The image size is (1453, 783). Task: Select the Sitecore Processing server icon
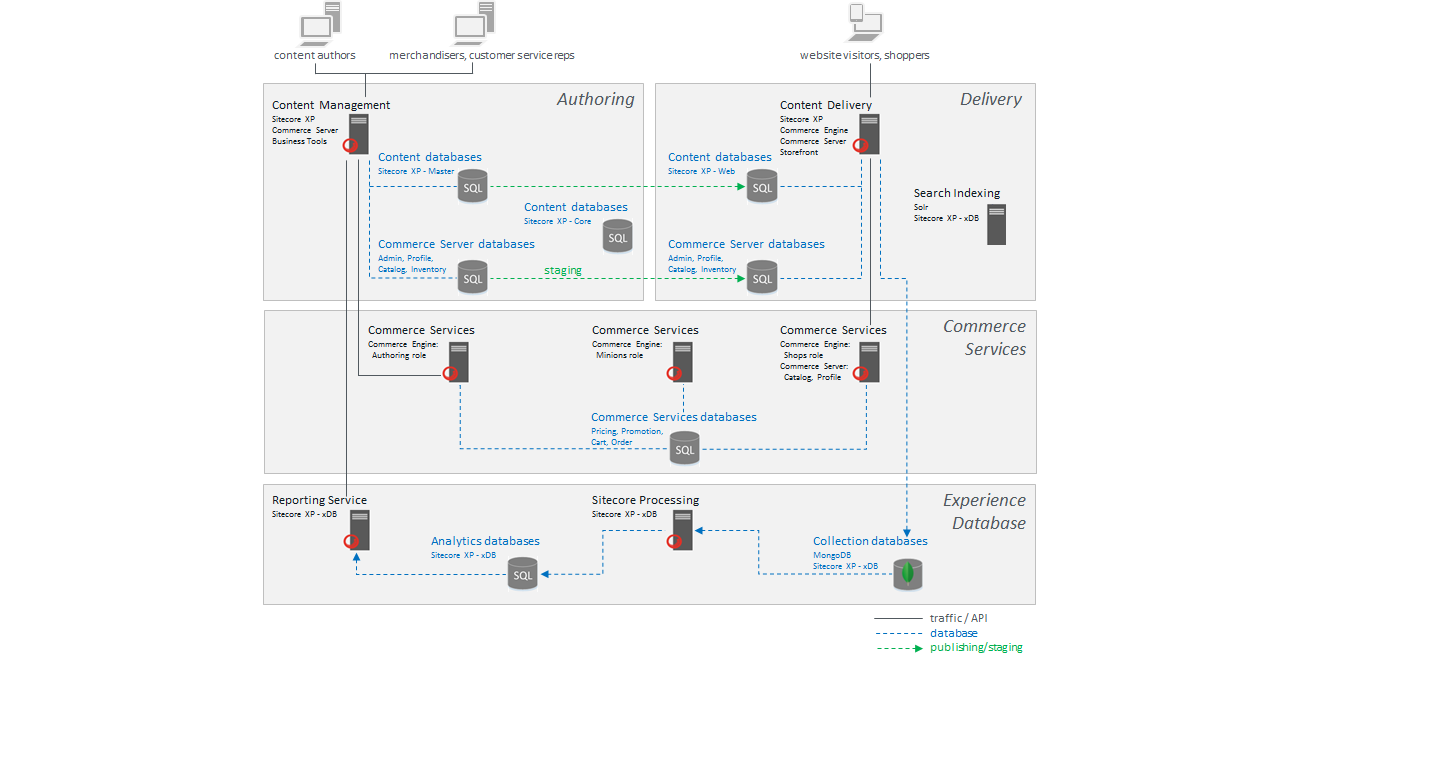coord(681,530)
